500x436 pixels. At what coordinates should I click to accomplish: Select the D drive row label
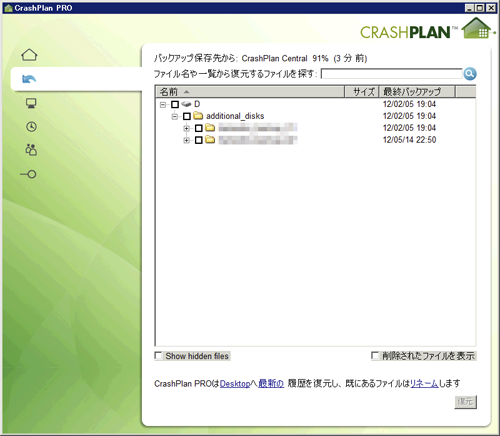[x=197, y=104]
